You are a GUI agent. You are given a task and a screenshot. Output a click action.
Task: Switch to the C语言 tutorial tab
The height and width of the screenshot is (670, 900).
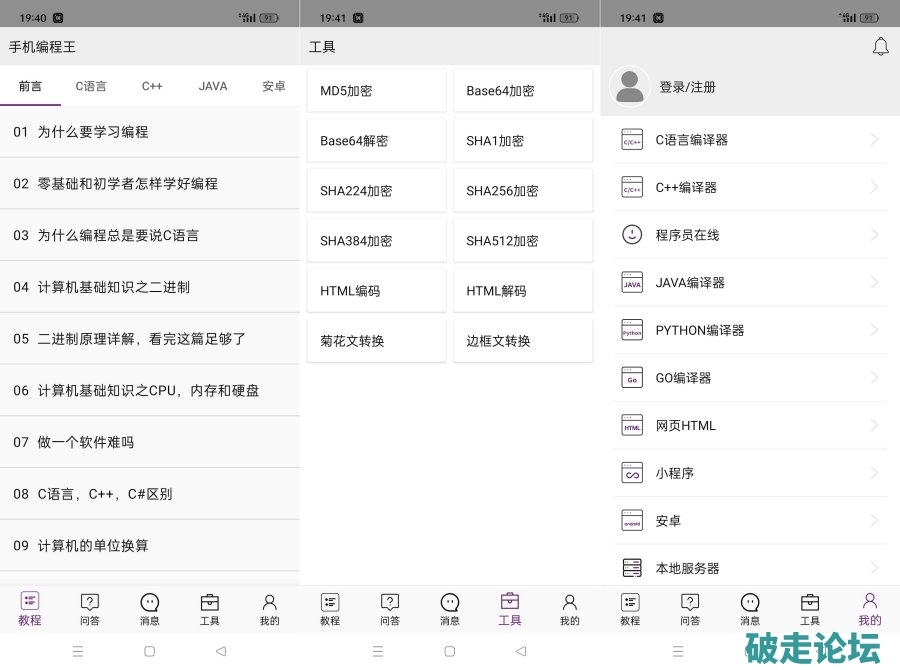point(91,87)
